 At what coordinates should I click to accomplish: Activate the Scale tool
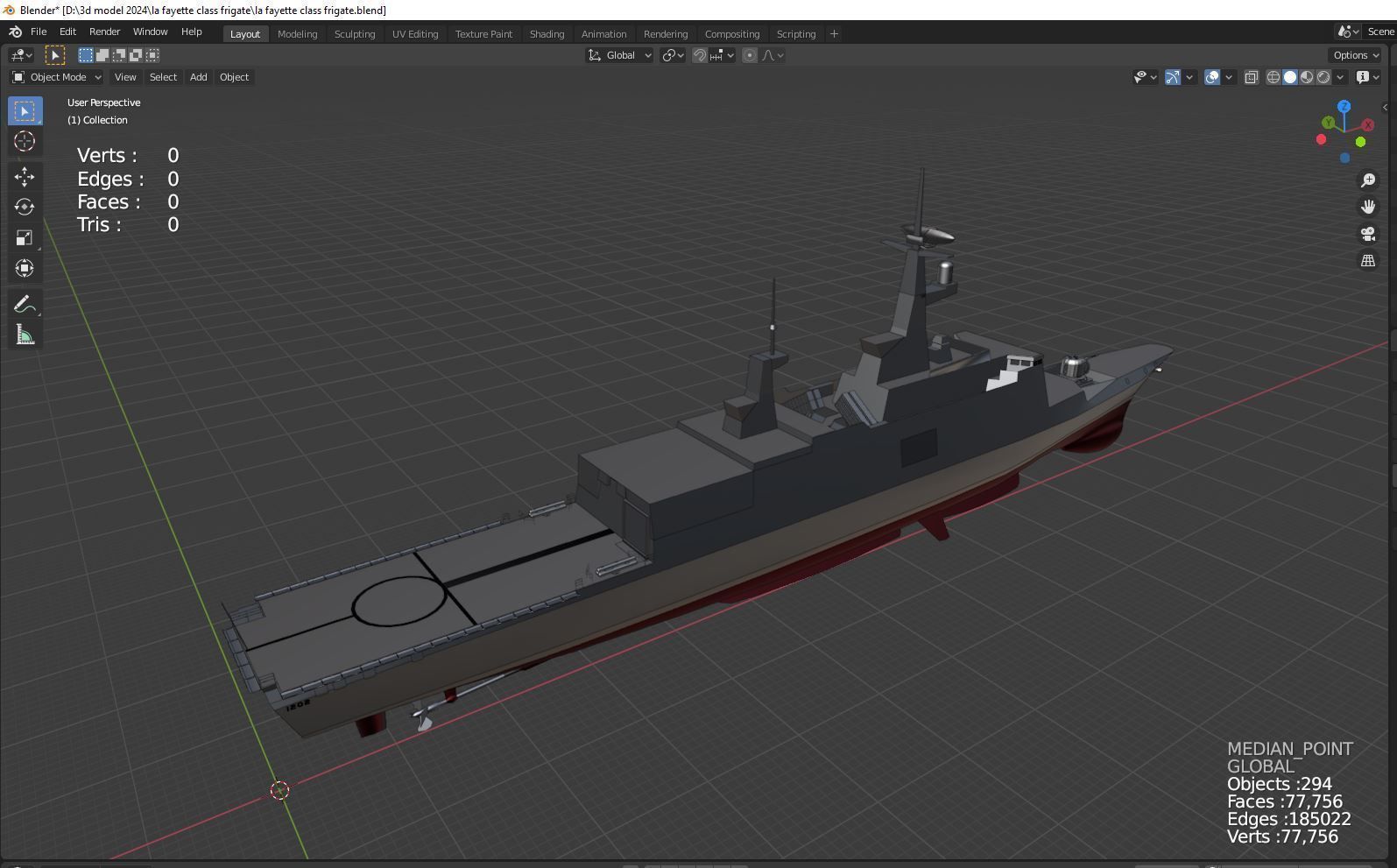click(x=25, y=238)
